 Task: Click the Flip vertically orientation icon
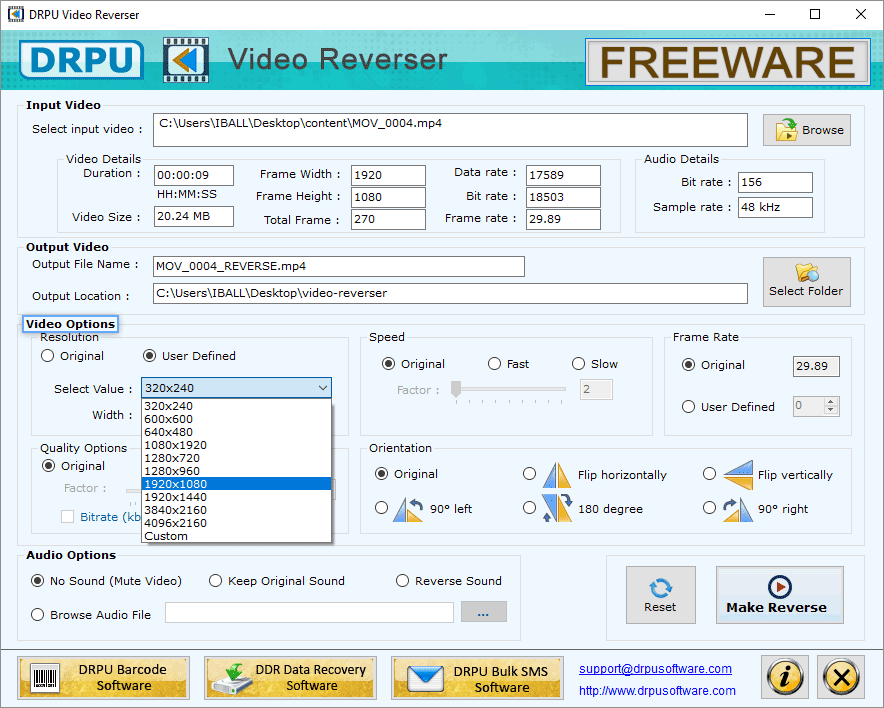pos(737,475)
